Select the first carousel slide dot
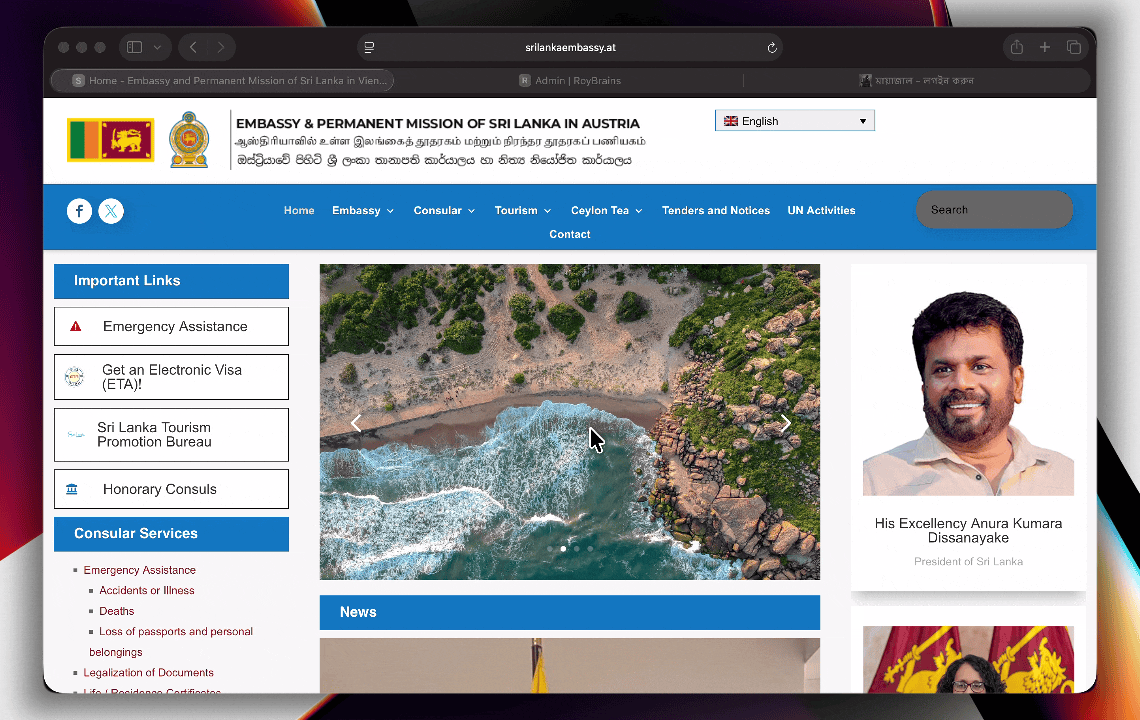Screen dimensions: 1140x720 550,548
